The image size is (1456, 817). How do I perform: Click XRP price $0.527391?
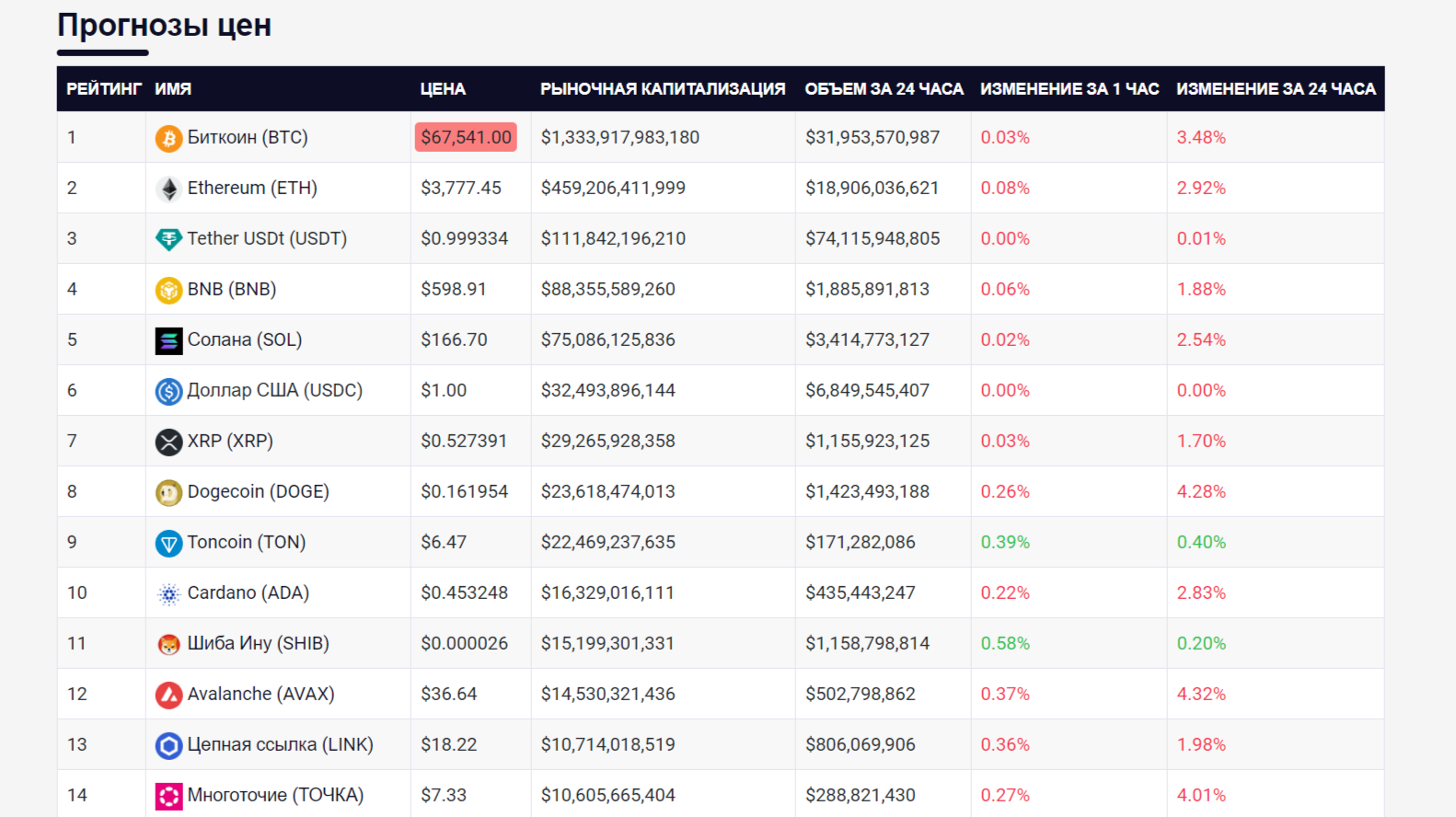click(x=464, y=441)
